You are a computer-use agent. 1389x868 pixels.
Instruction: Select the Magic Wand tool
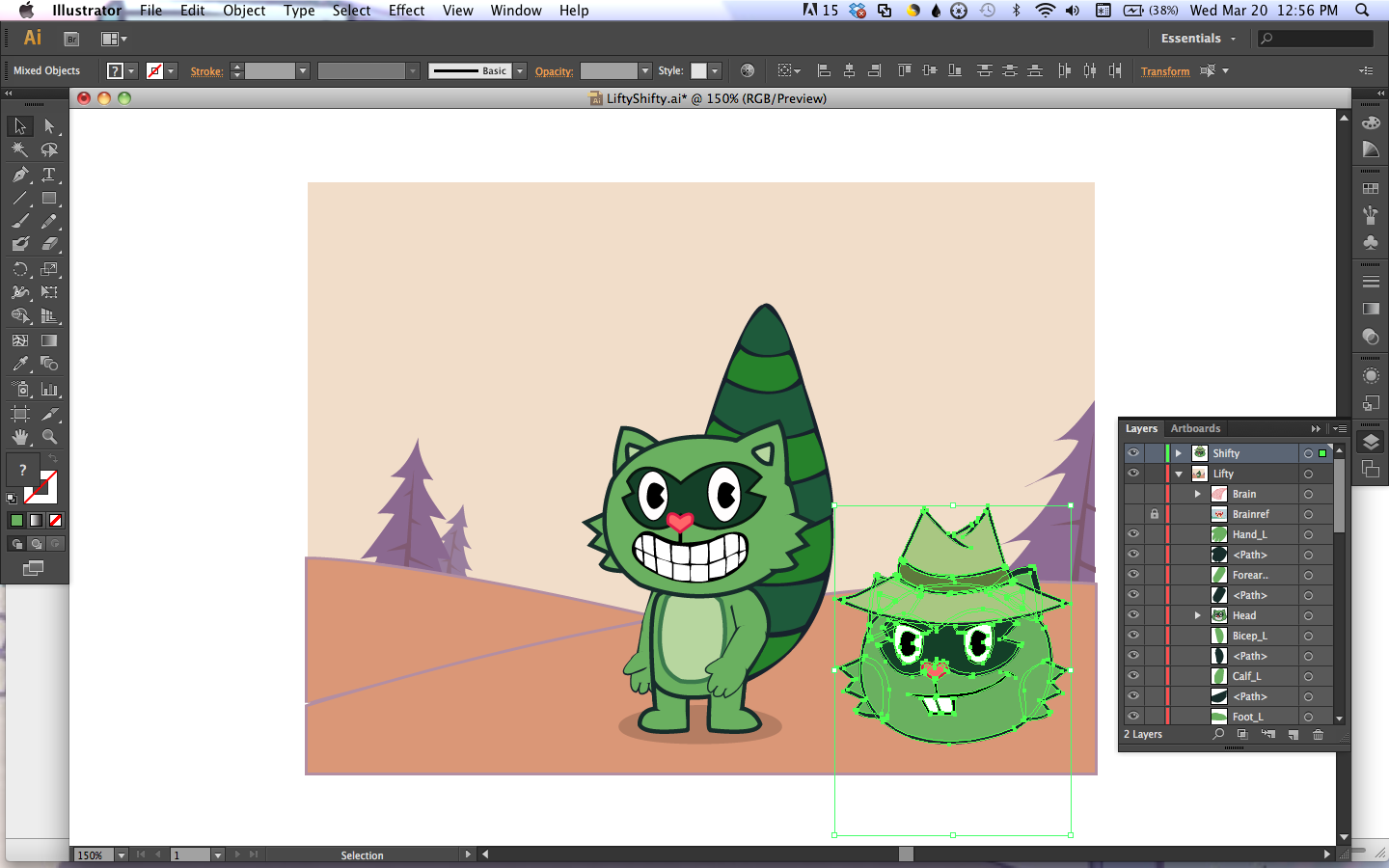19,149
